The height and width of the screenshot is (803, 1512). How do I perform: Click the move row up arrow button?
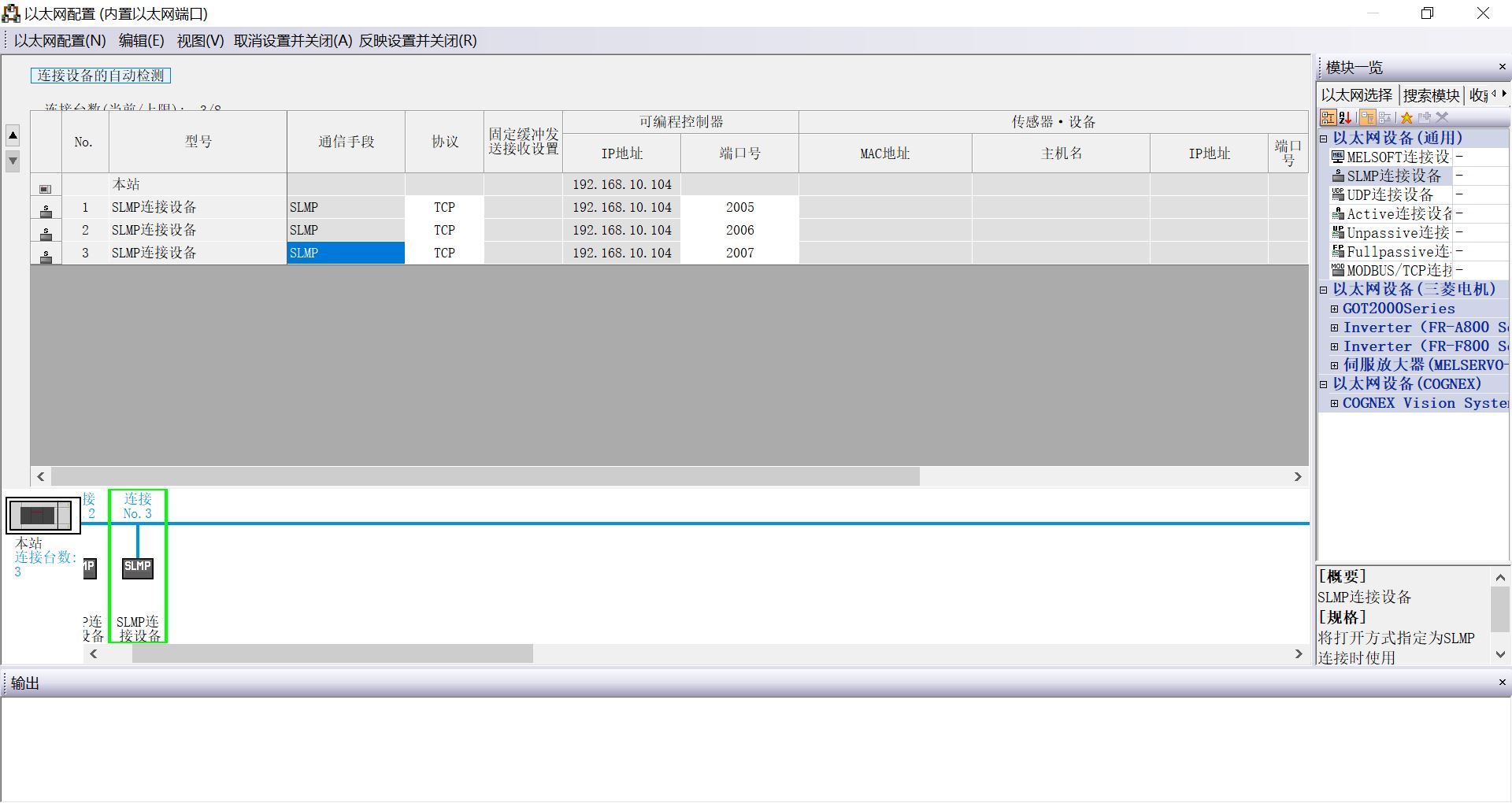[x=13, y=135]
